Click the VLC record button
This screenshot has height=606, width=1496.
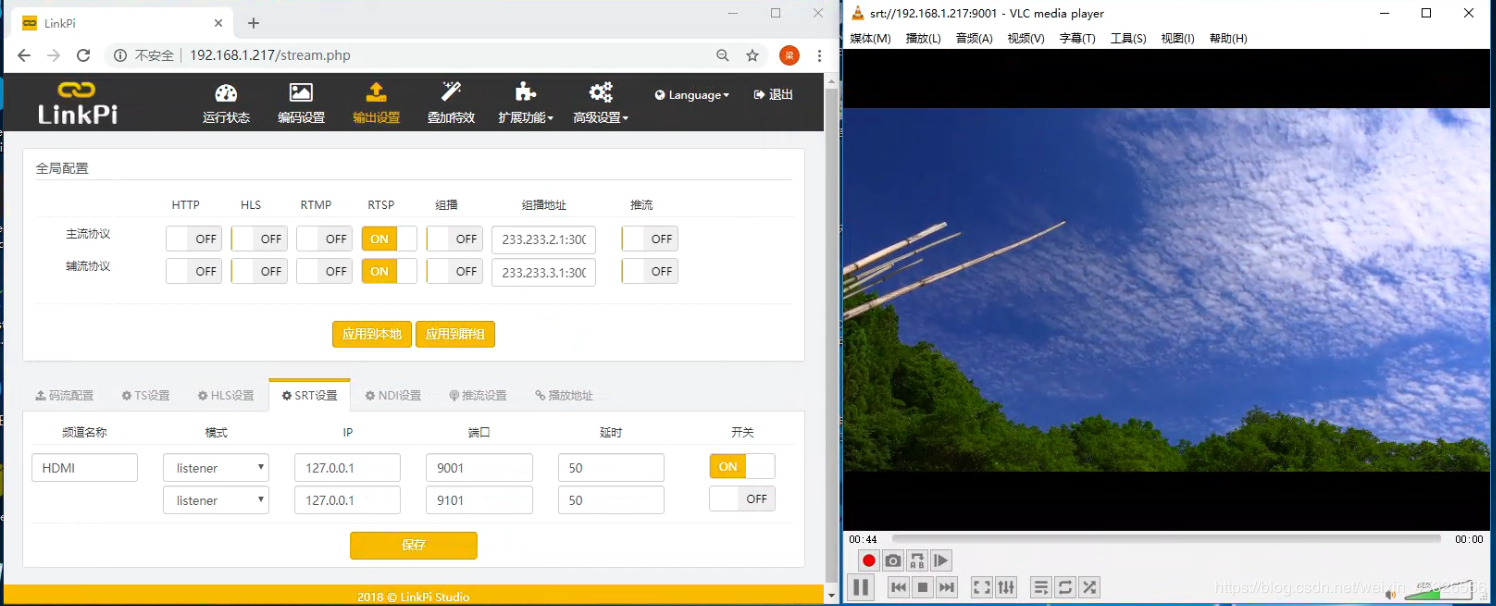[x=868, y=561]
